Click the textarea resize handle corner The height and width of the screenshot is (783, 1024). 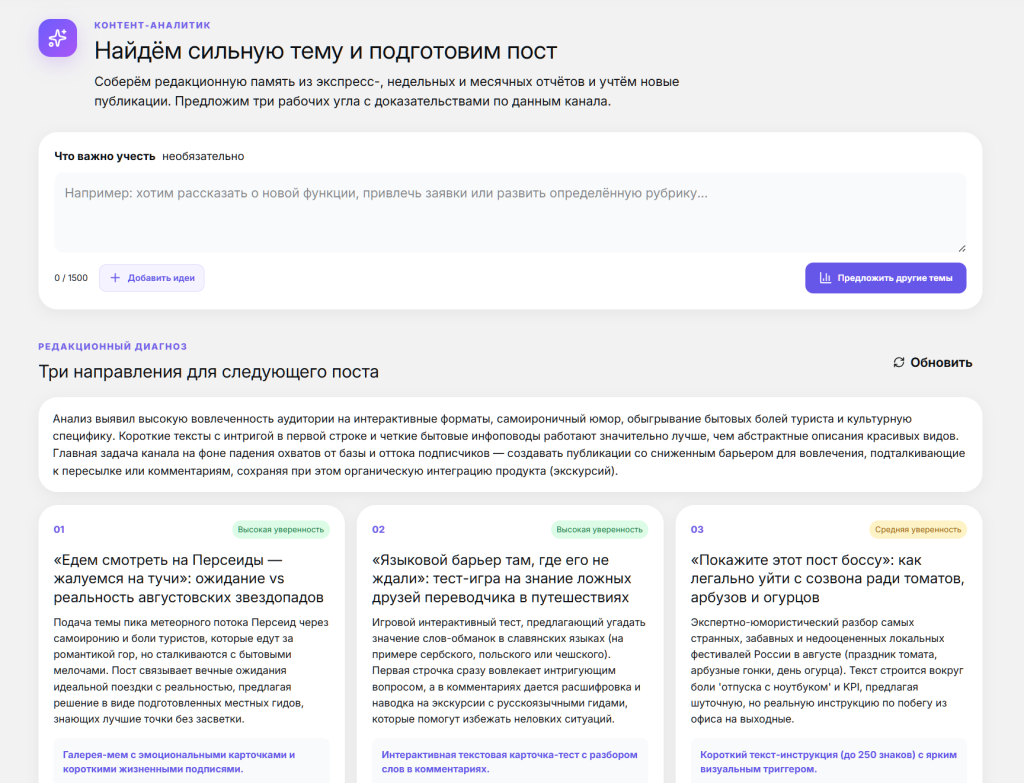(x=961, y=248)
